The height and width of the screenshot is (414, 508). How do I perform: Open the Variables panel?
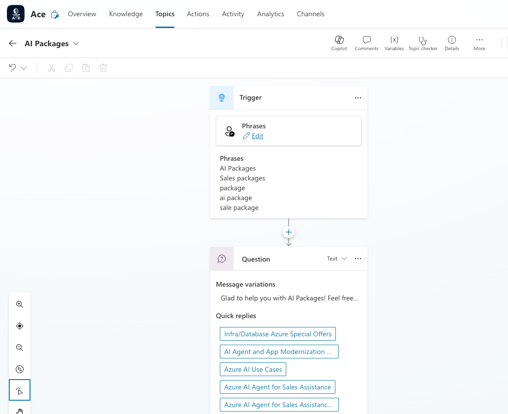(394, 43)
